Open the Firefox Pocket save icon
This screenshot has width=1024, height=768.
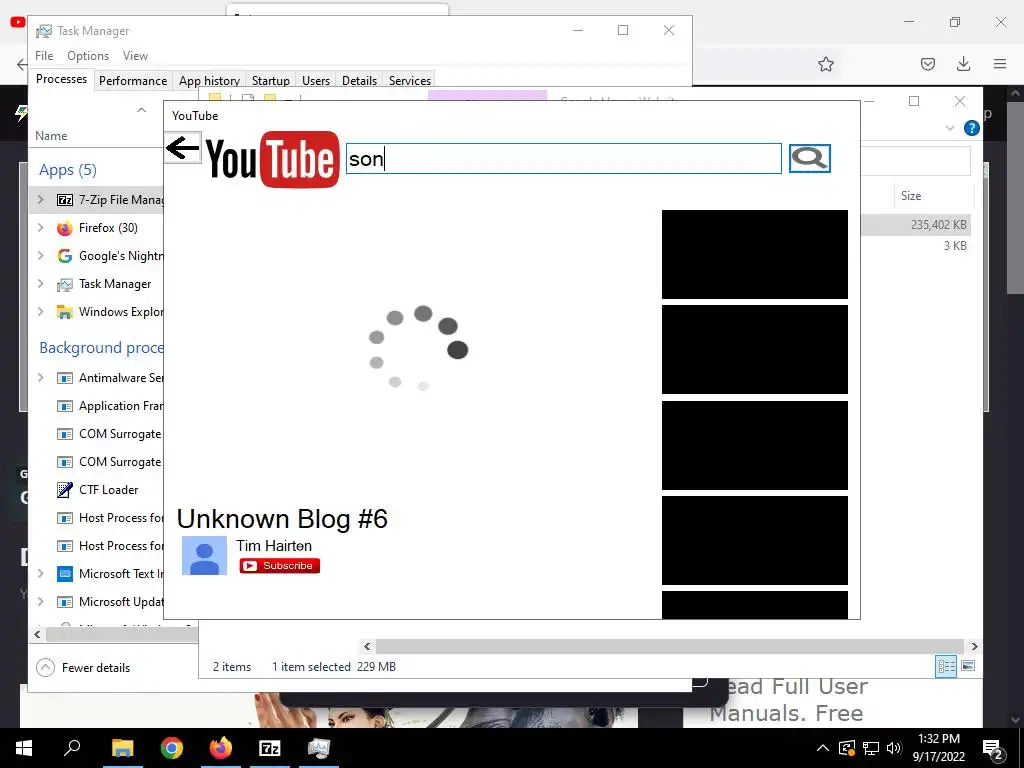(928, 64)
